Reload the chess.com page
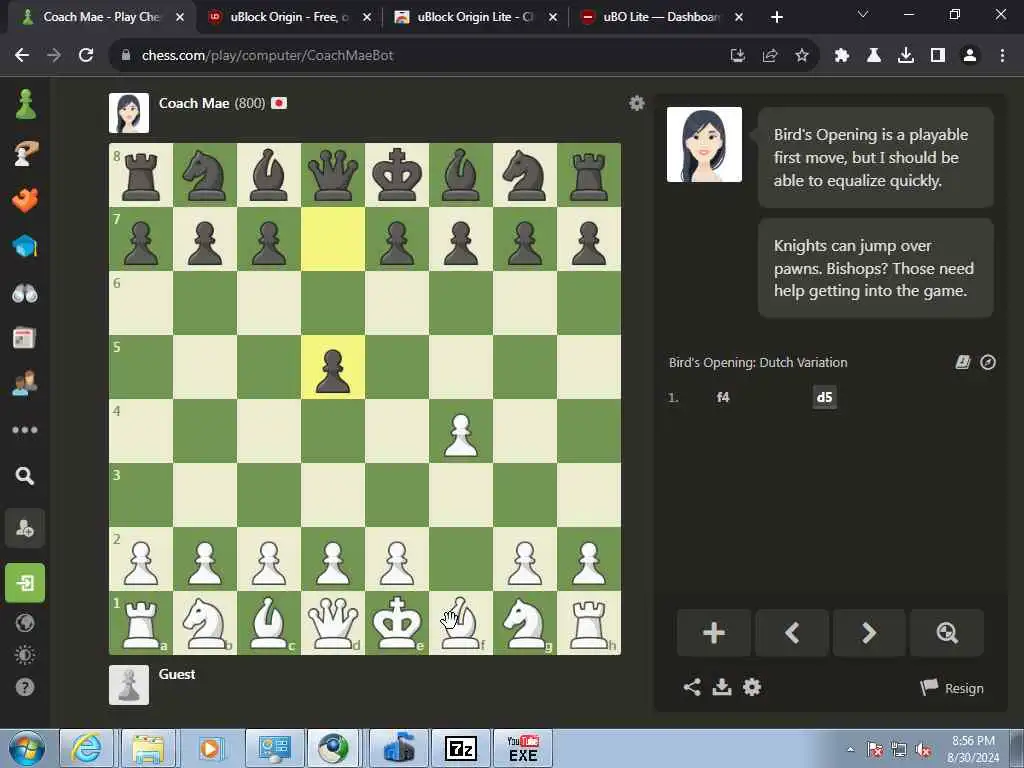1024x768 pixels. (86, 56)
